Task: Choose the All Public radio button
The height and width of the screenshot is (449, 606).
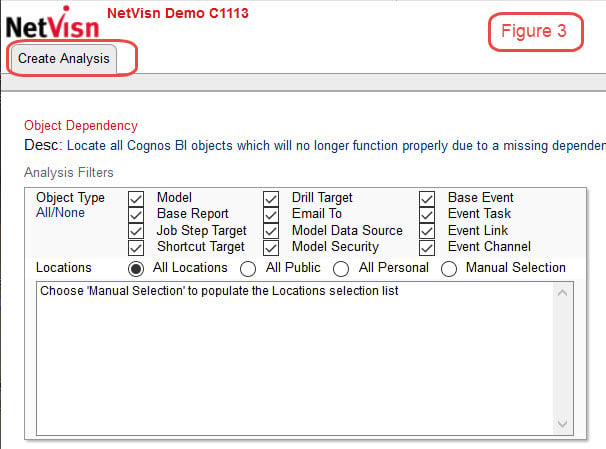Action: pyautogui.click(x=248, y=269)
